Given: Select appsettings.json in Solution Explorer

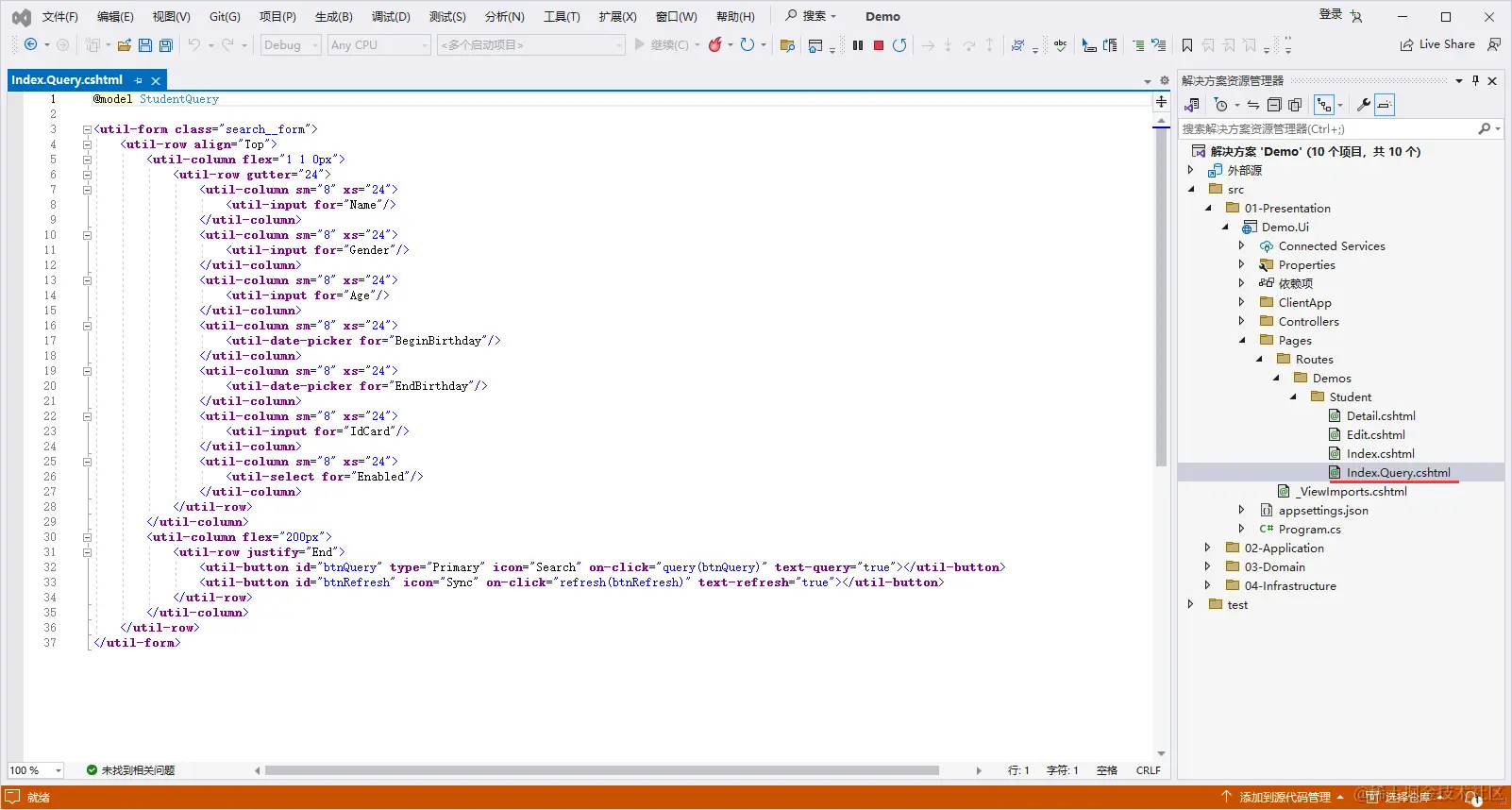Looking at the screenshot, I should pyautogui.click(x=1323, y=510).
